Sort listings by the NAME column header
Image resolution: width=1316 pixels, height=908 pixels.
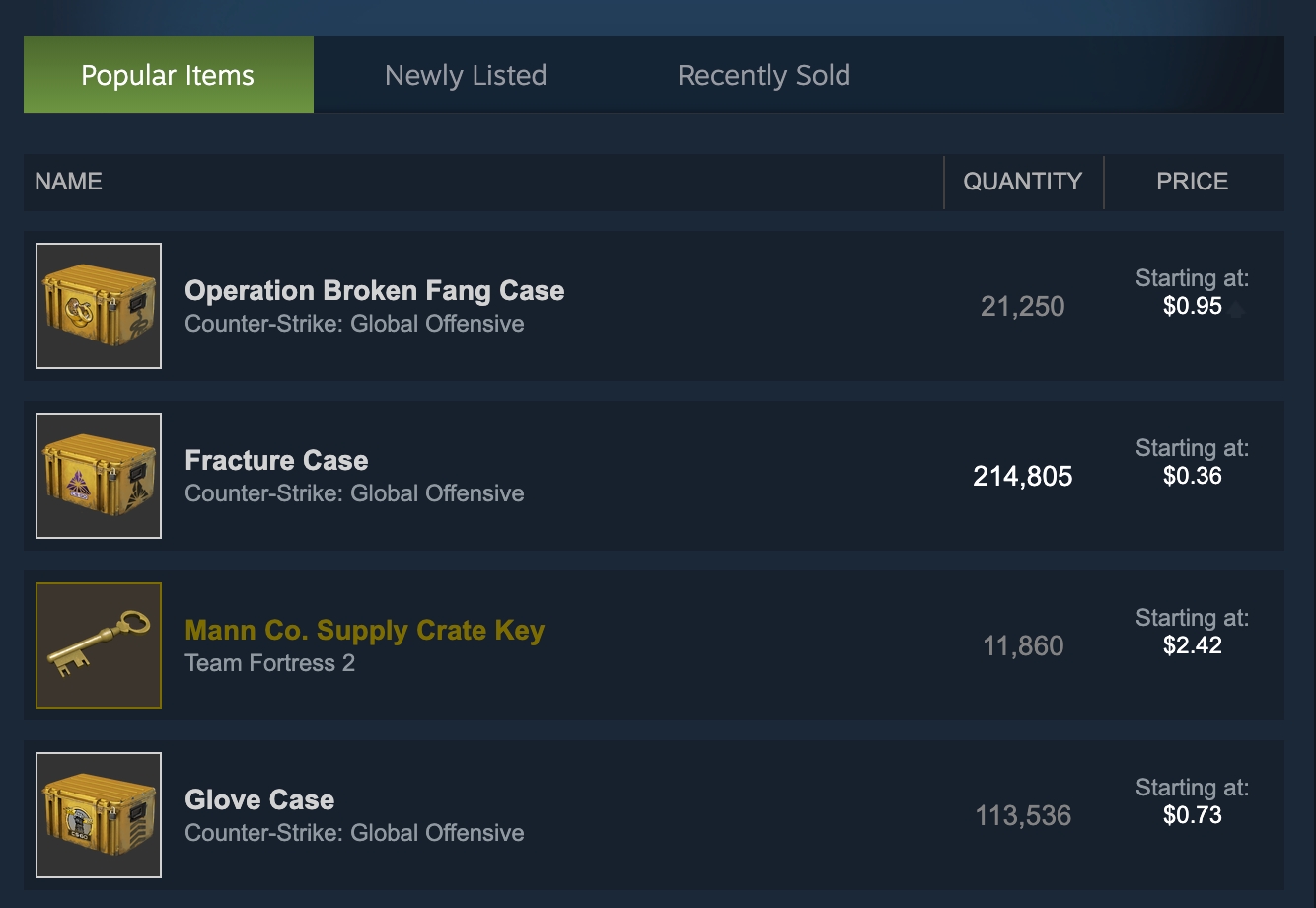click(69, 182)
